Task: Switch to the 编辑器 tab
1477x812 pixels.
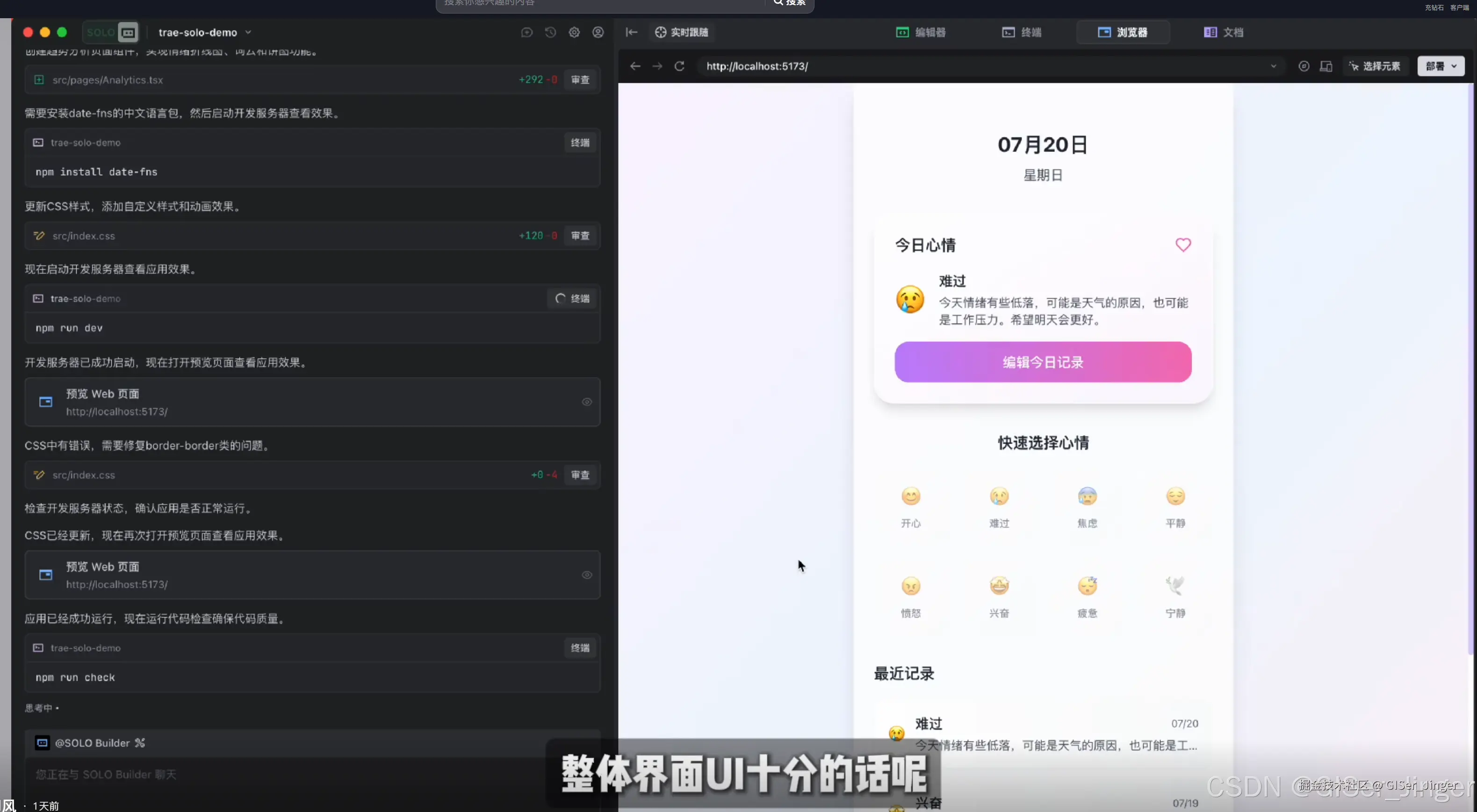Action: (x=922, y=32)
